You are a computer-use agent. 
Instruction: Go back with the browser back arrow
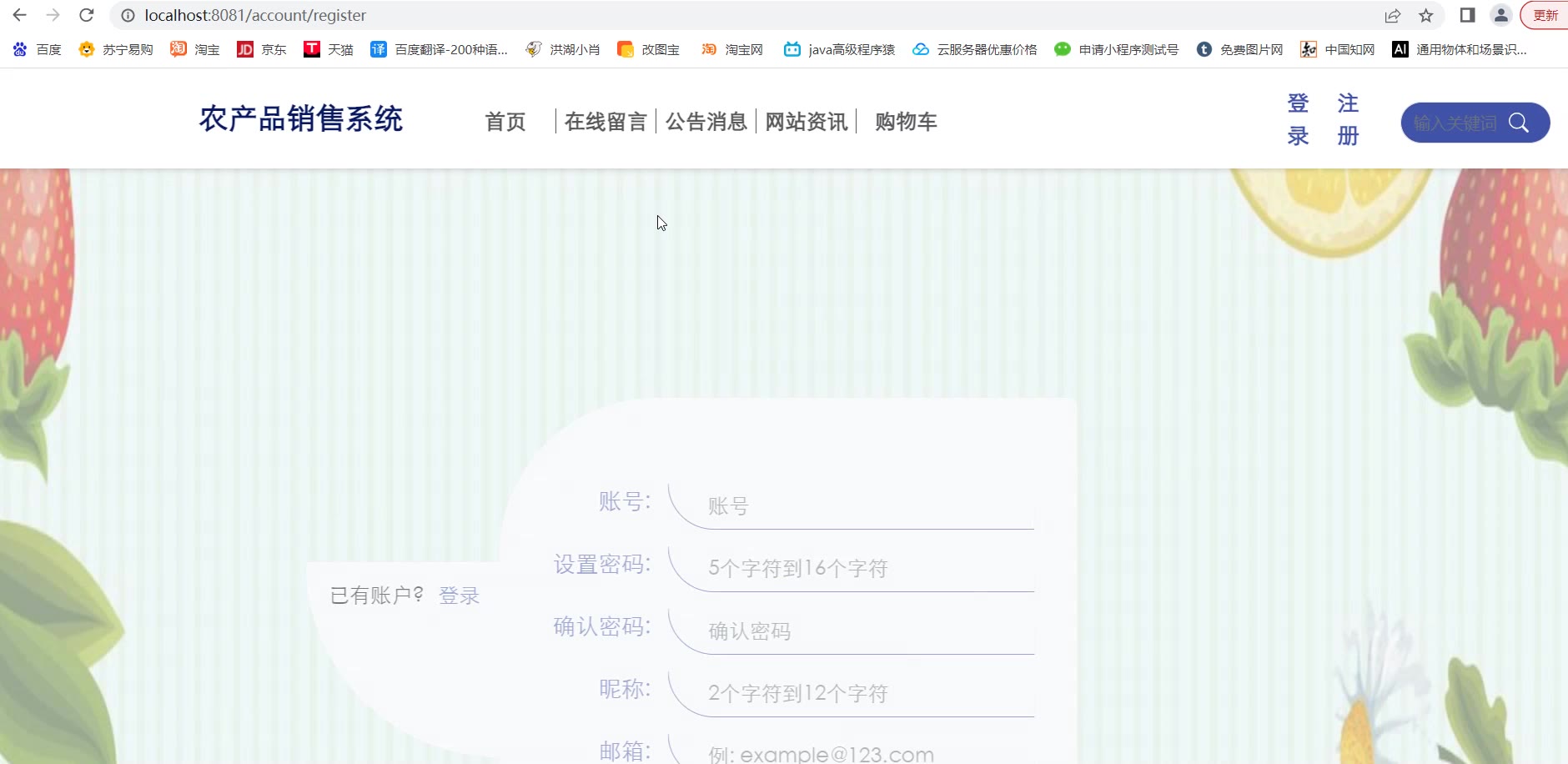[20, 15]
